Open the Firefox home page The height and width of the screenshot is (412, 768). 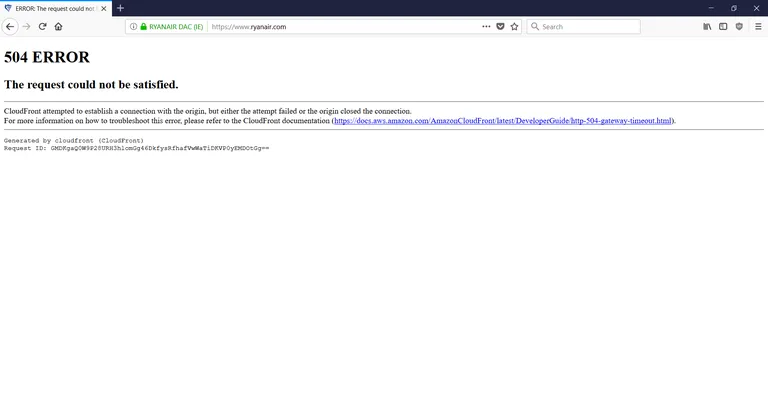[x=58, y=26]
